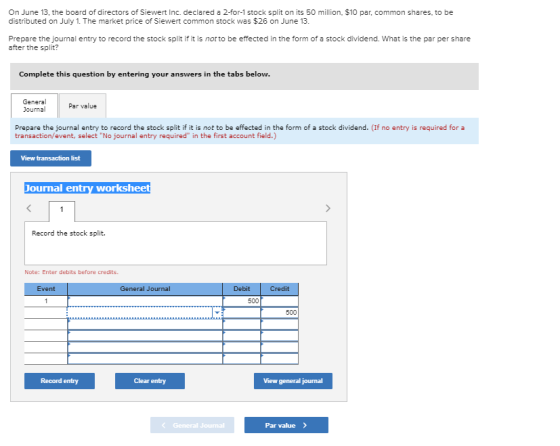Switch to the Par value tab
This screenshot has width=560, height=446.
click(82, 106)
